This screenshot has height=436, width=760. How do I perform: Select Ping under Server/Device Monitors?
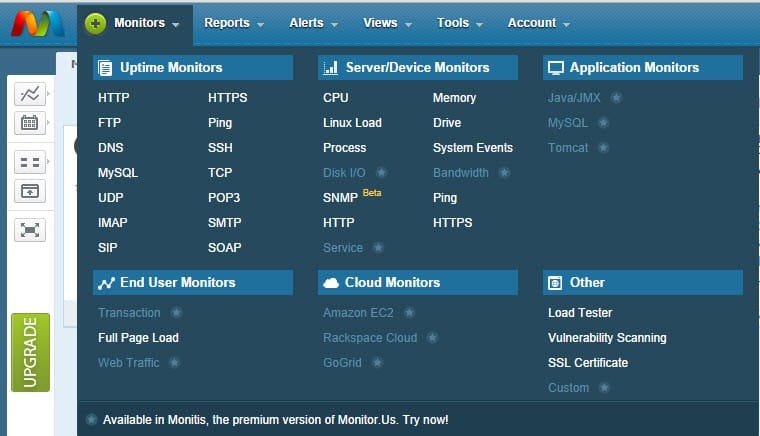click(x=445, y=198)
